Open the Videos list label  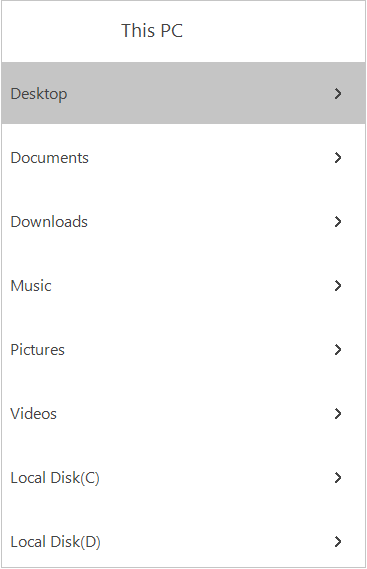pos(33,414)
